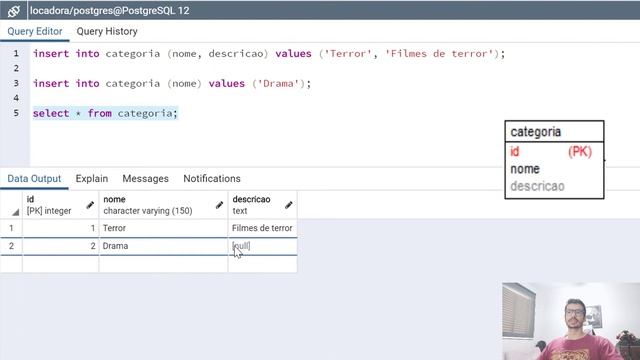The height and width of the screenshot is (360, 640).
Task: Click the [null] descricao cell of Drama row
Action: (x=262, y=246)
